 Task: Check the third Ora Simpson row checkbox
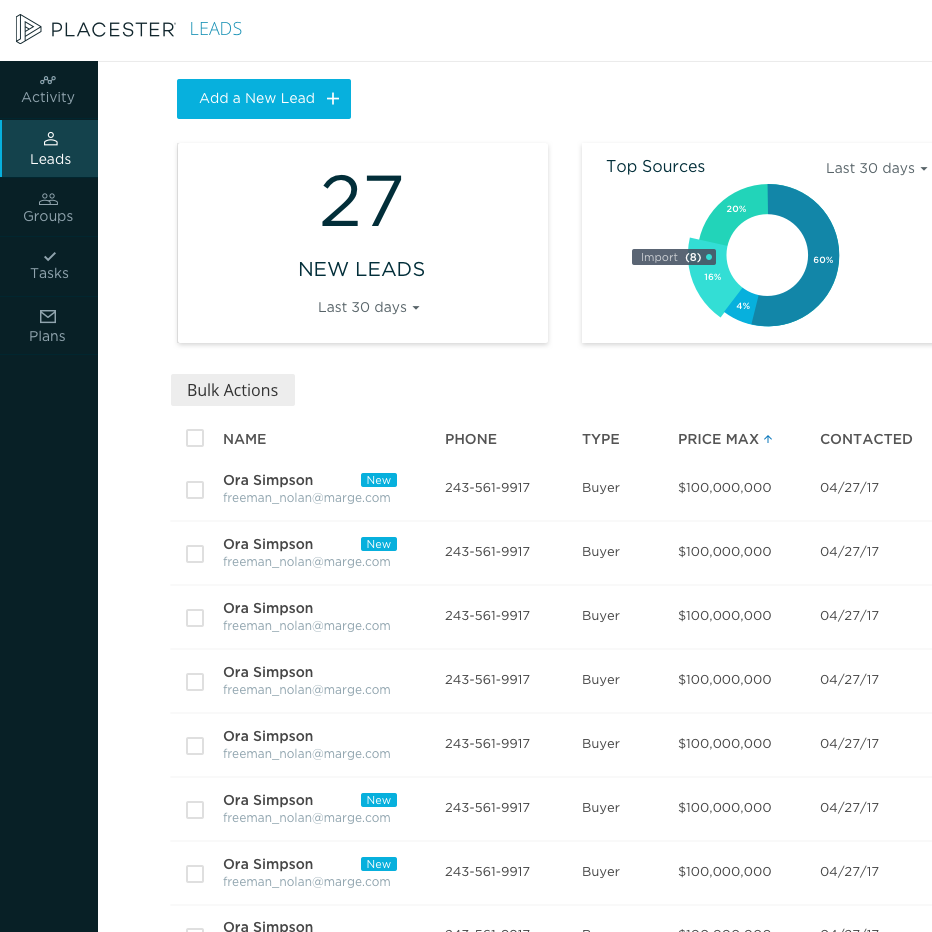click(195, 618)
